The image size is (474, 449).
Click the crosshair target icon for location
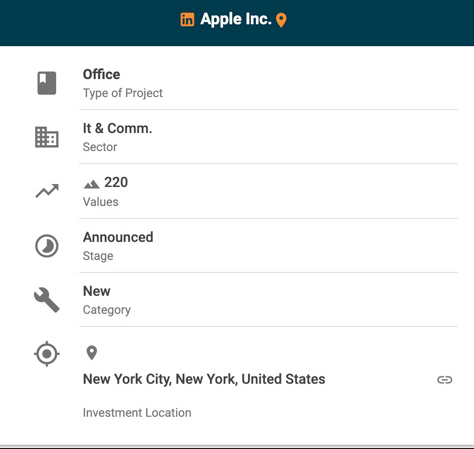47,354
